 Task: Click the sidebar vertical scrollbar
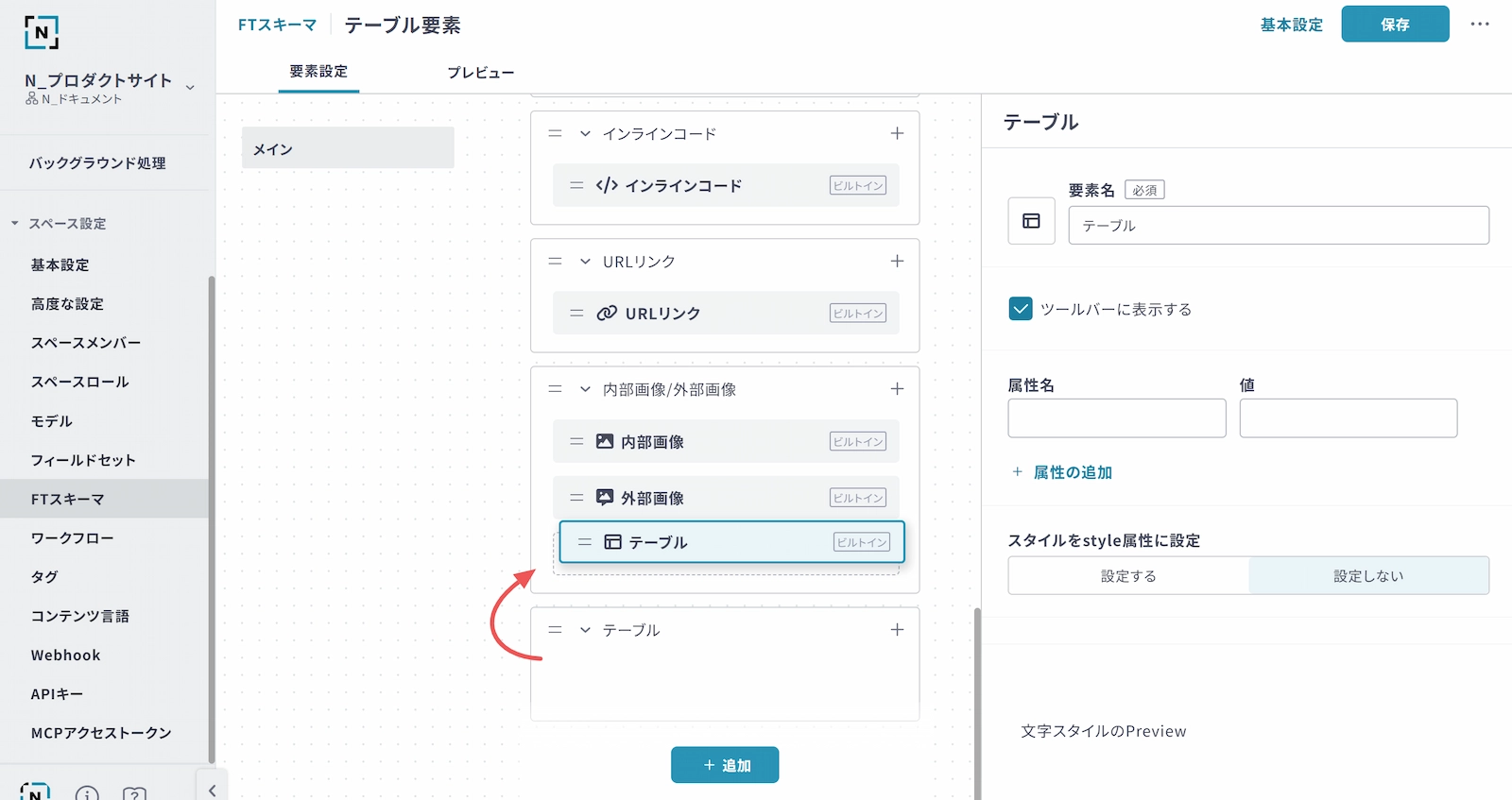[x=212, y=519]
